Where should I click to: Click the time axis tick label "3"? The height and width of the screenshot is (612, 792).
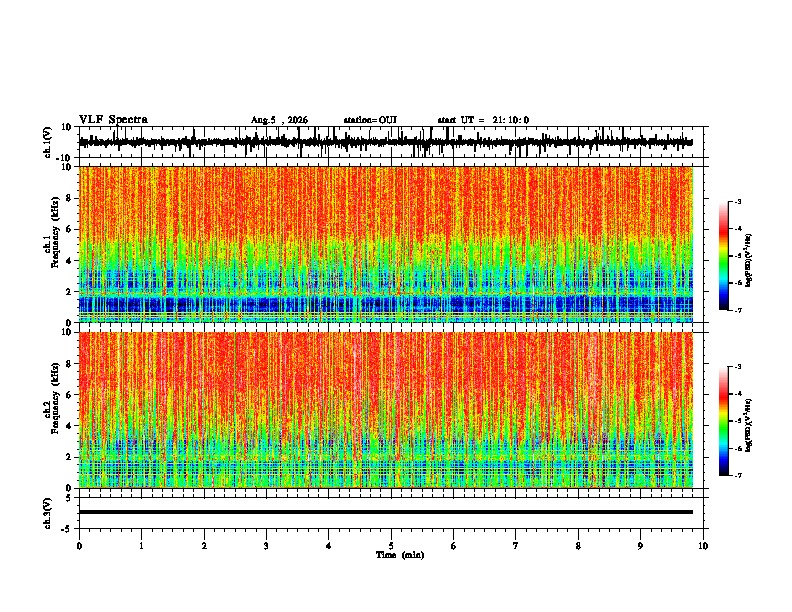266,546
